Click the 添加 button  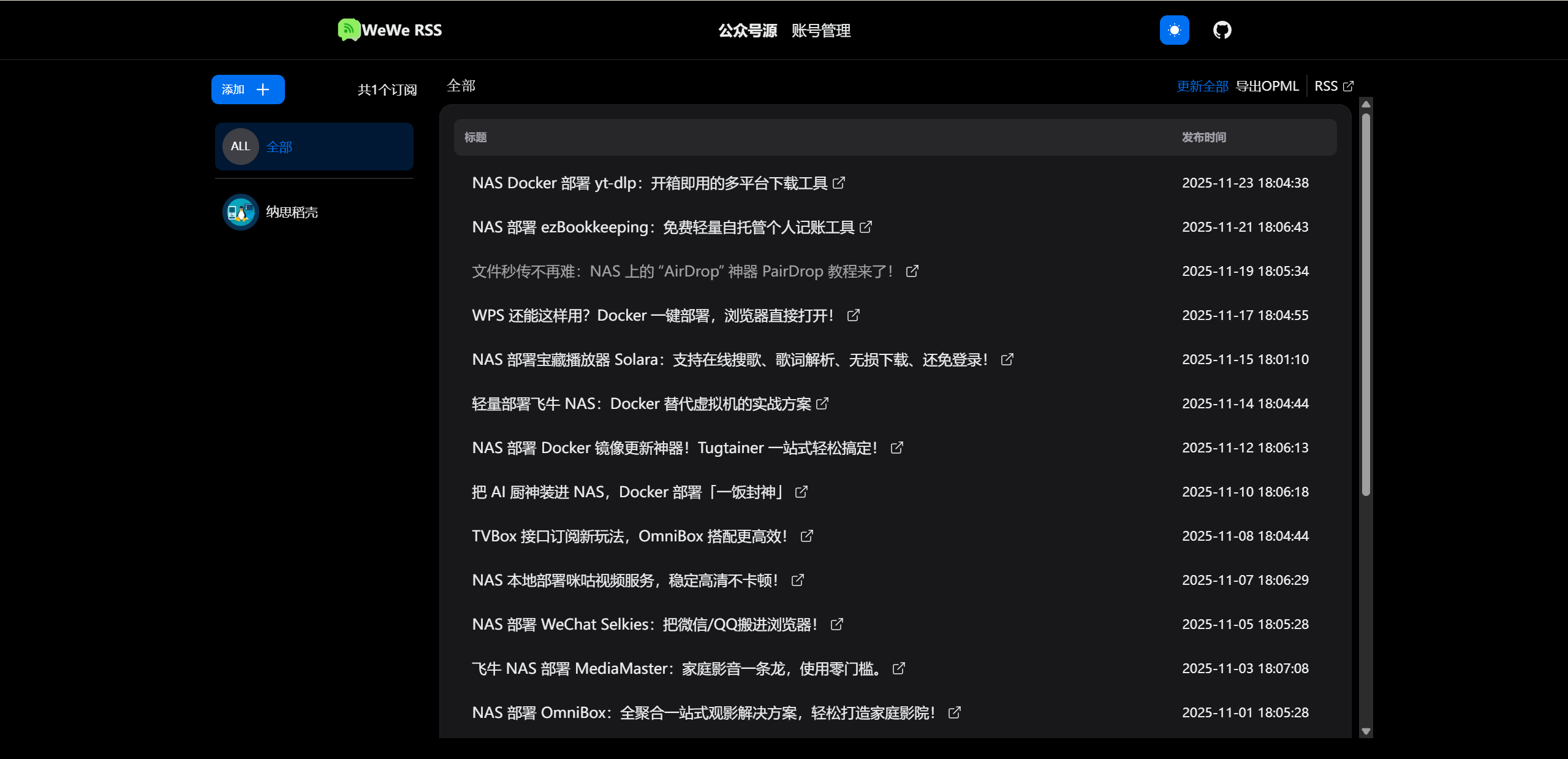(248, 90)
